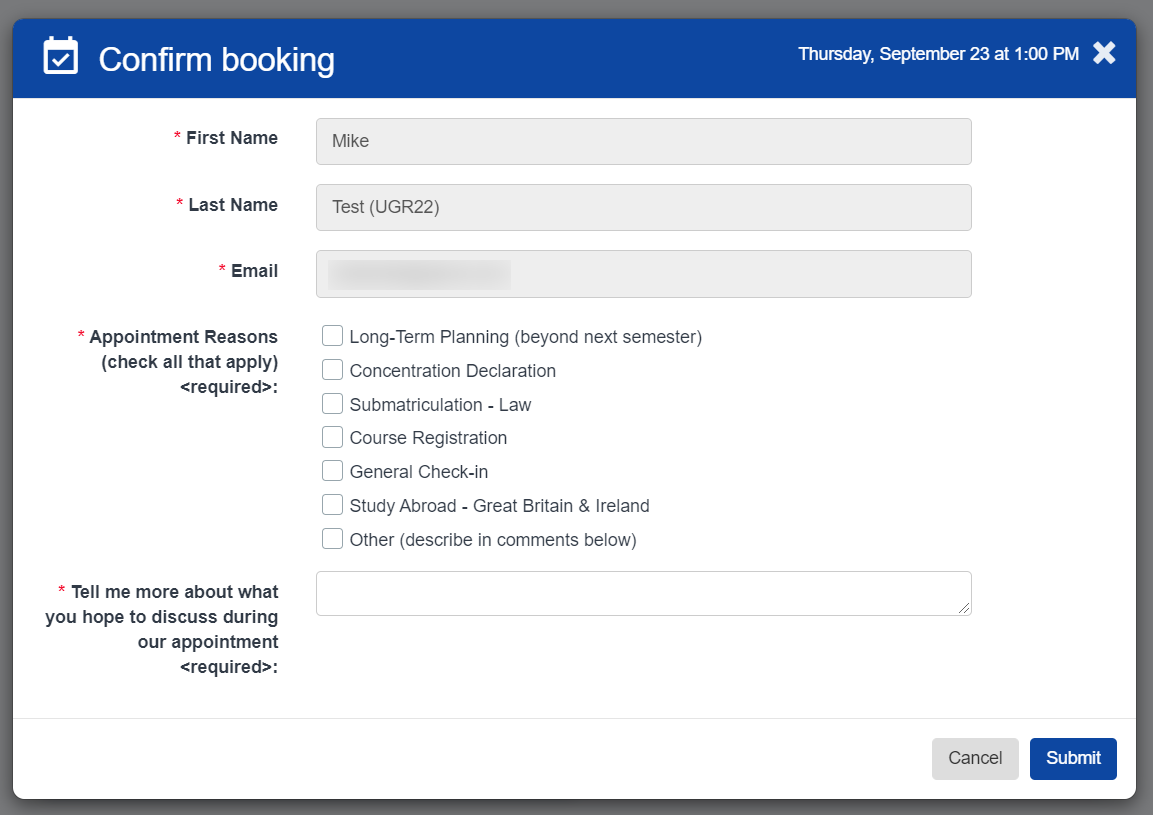
Task: Submit the booking form
Action: (1072, 758)
